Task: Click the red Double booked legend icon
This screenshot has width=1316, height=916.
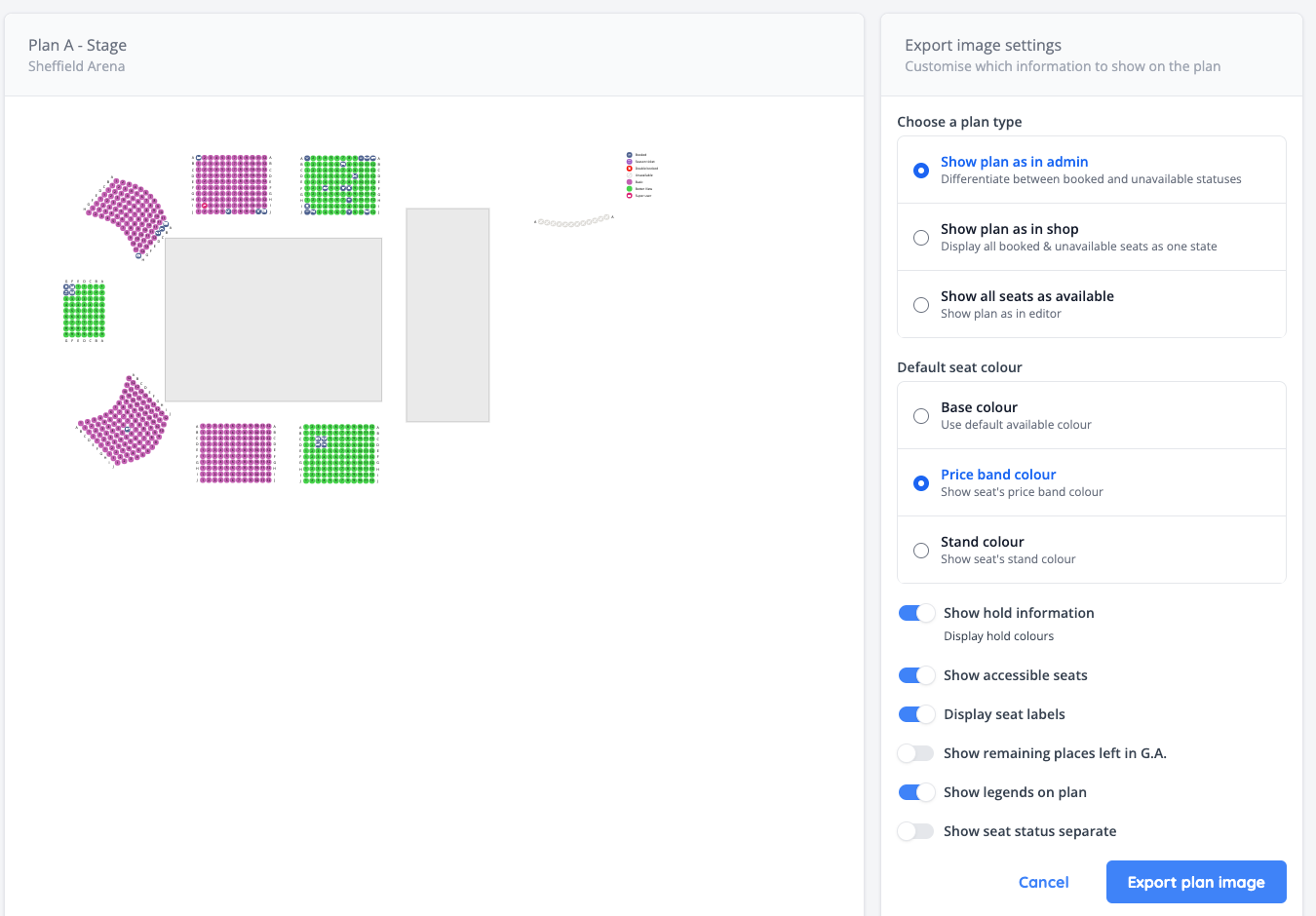Action: pyautogui.click(x=630, y=169)
